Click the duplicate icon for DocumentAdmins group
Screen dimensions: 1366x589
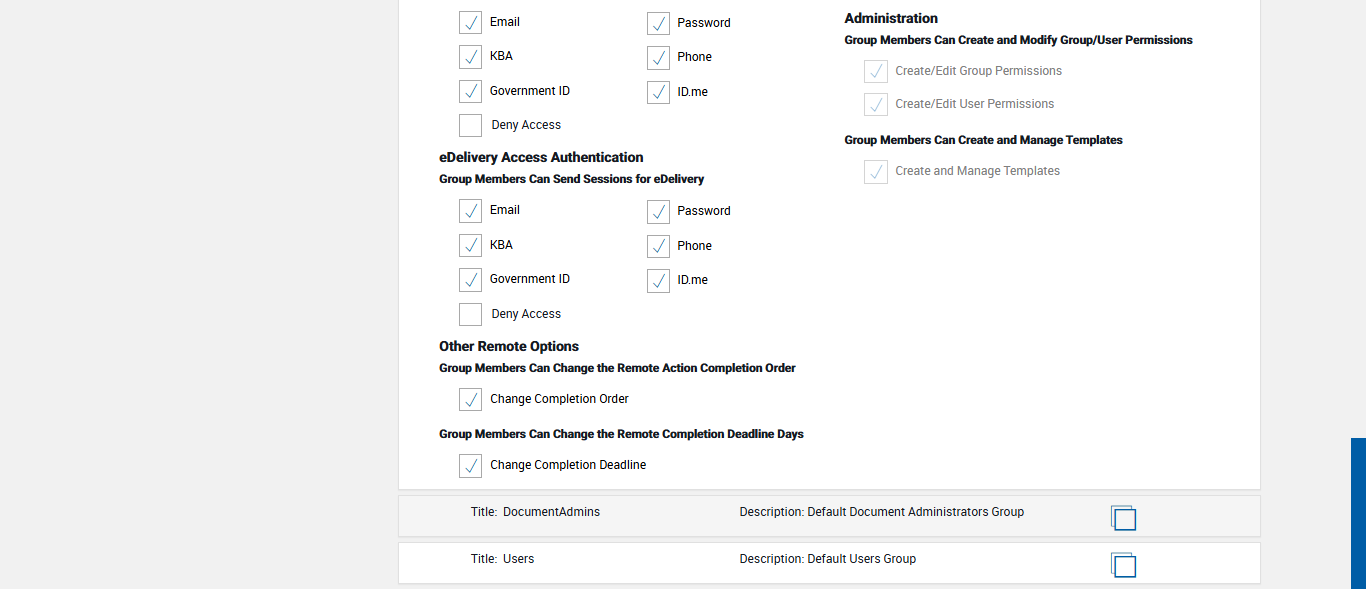[x=1123, y=517]
